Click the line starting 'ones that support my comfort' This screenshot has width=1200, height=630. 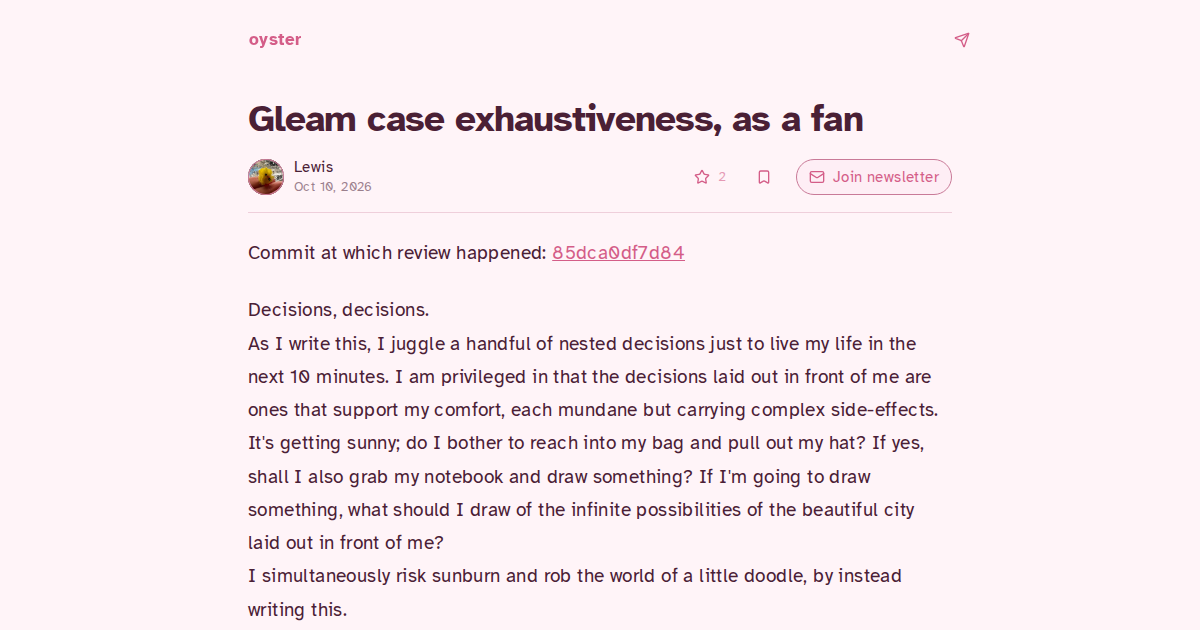[x=593, y=410]
